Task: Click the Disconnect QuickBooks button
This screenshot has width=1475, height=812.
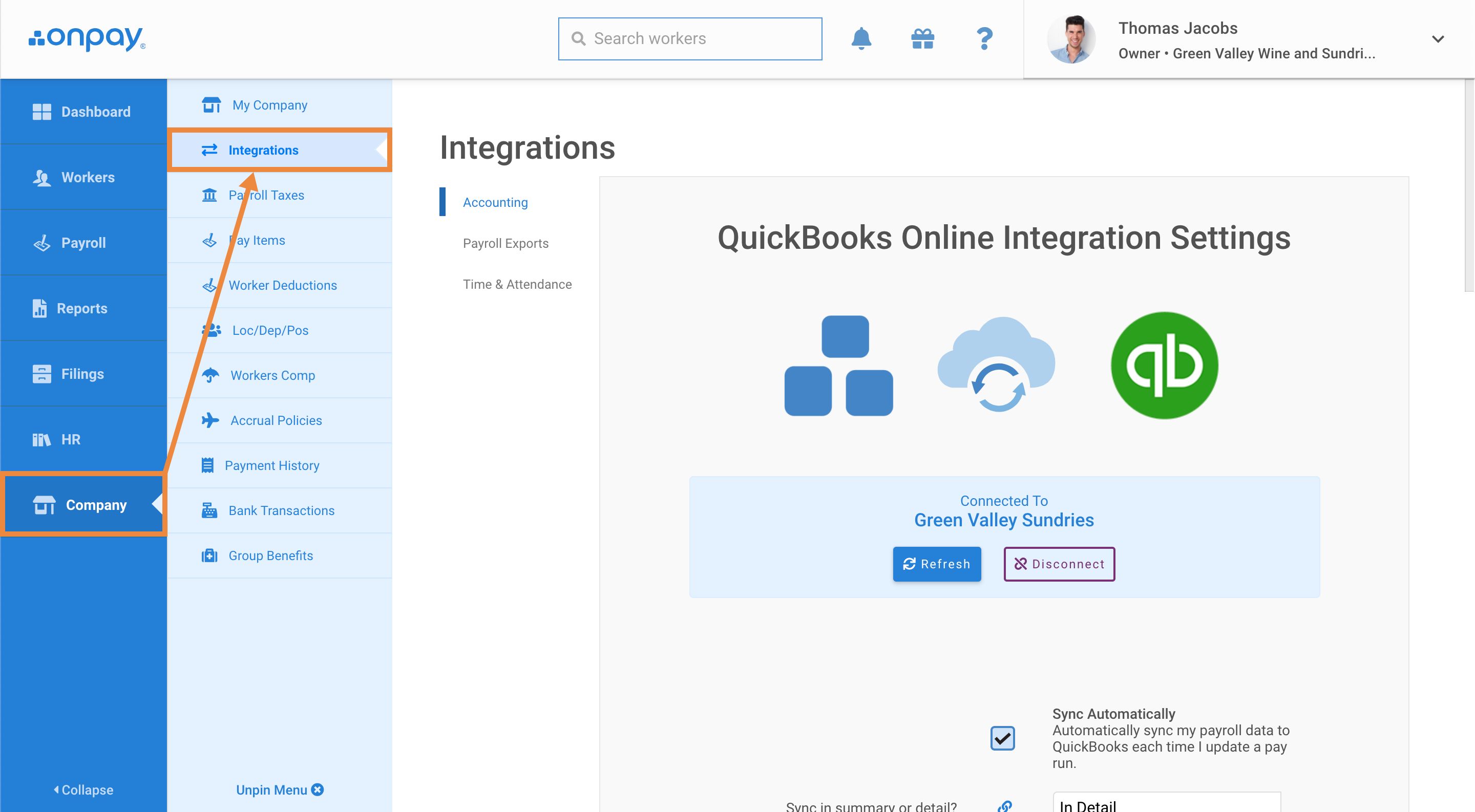Action: tap(1060, 563)
